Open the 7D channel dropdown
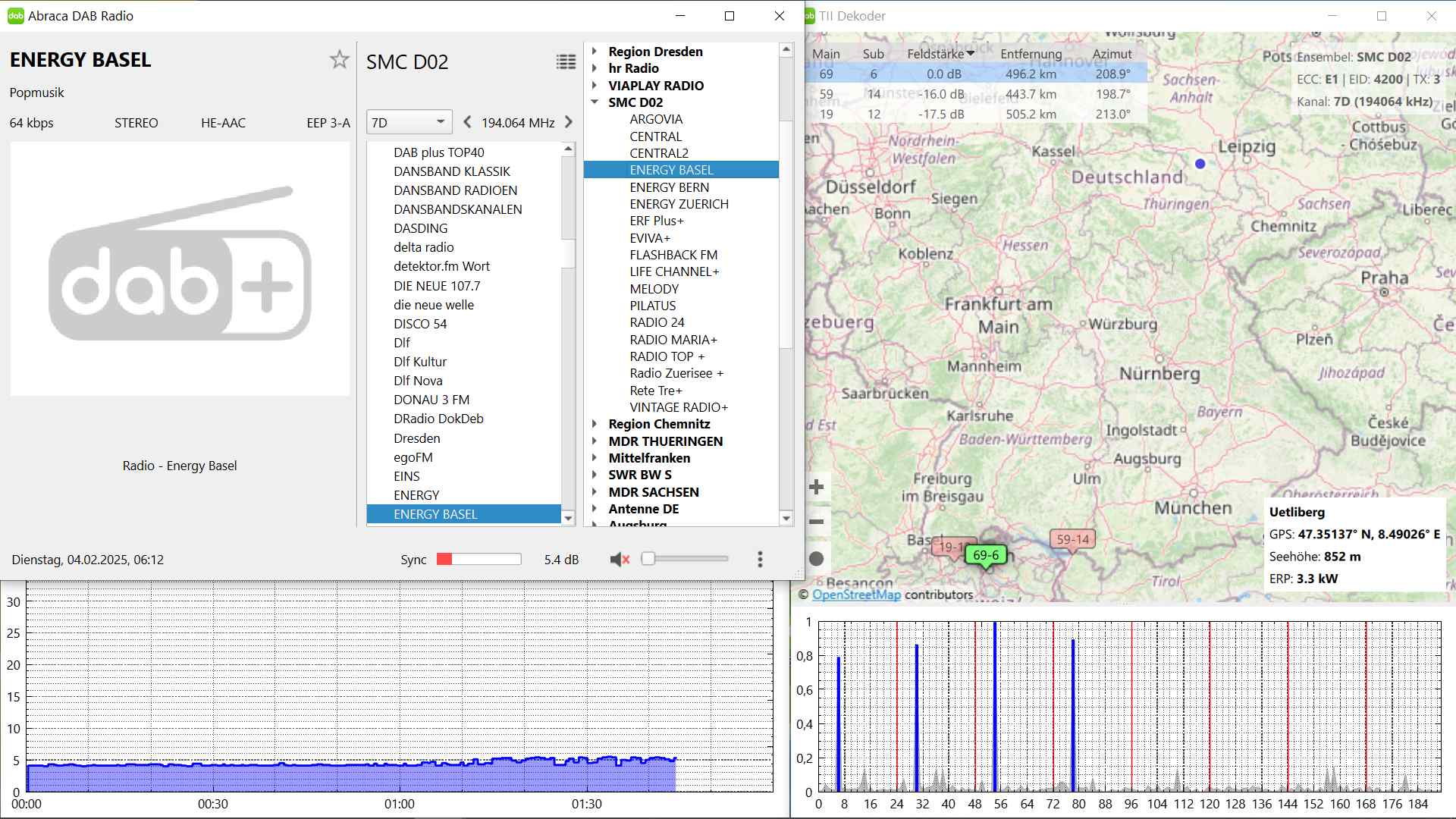 coord(409,122)
